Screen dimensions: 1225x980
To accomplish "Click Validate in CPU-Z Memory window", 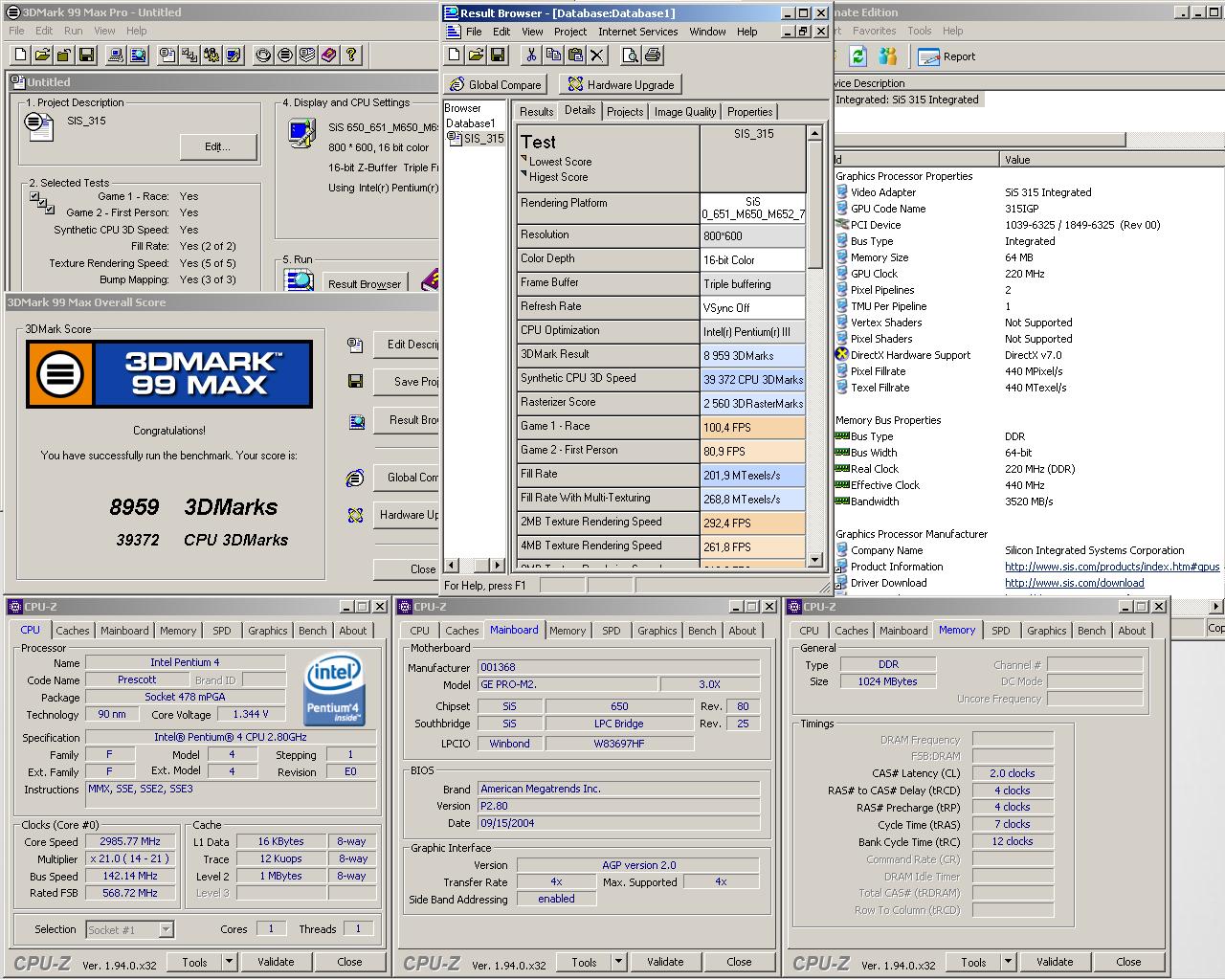I will [1055, 962].
